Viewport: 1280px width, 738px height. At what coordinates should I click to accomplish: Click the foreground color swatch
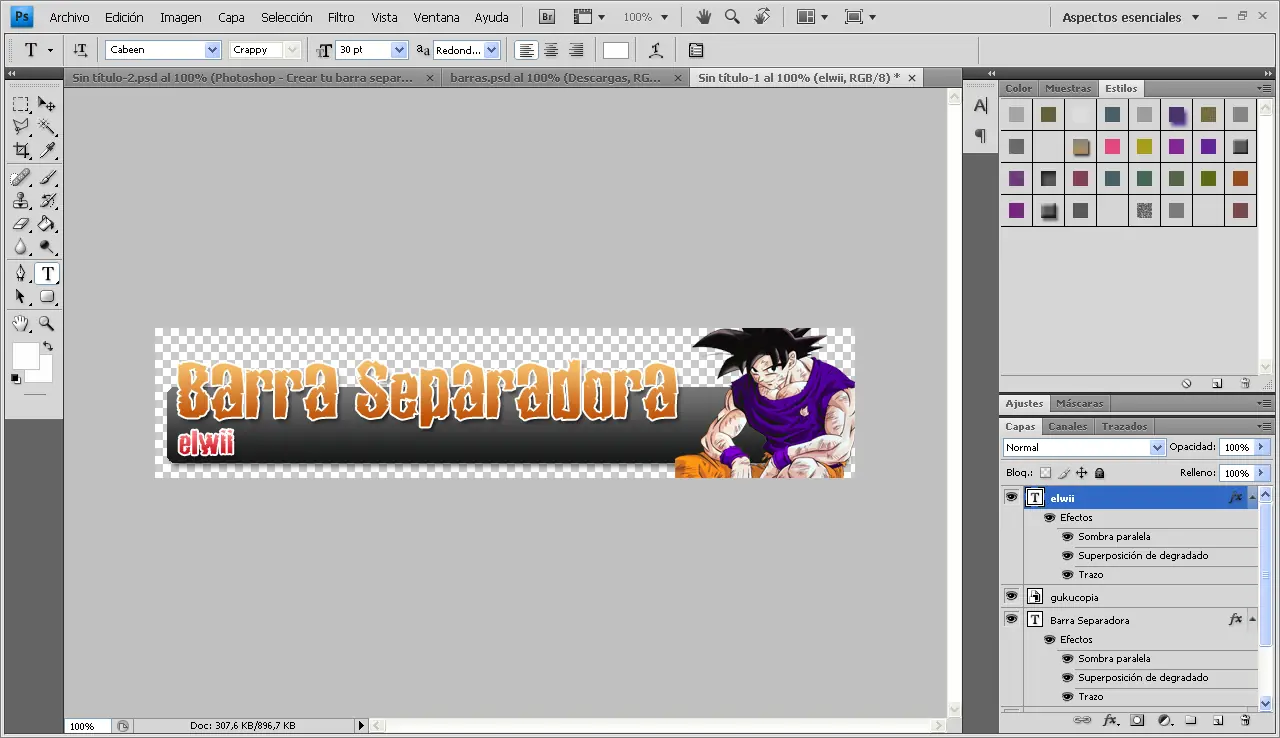coord(25,355)
